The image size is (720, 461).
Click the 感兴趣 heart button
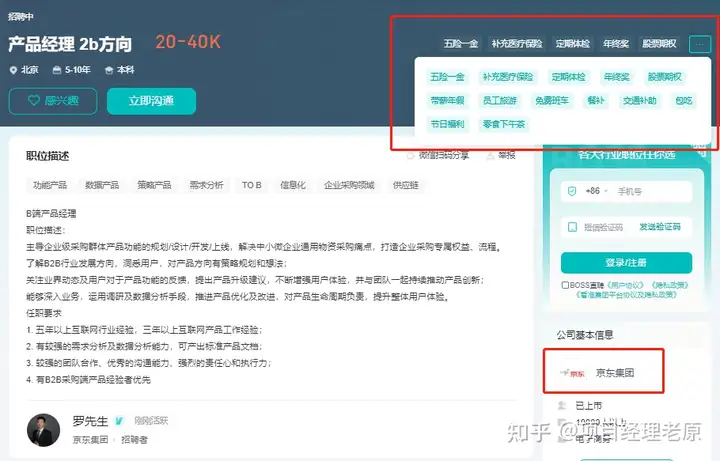pos(53,101)
